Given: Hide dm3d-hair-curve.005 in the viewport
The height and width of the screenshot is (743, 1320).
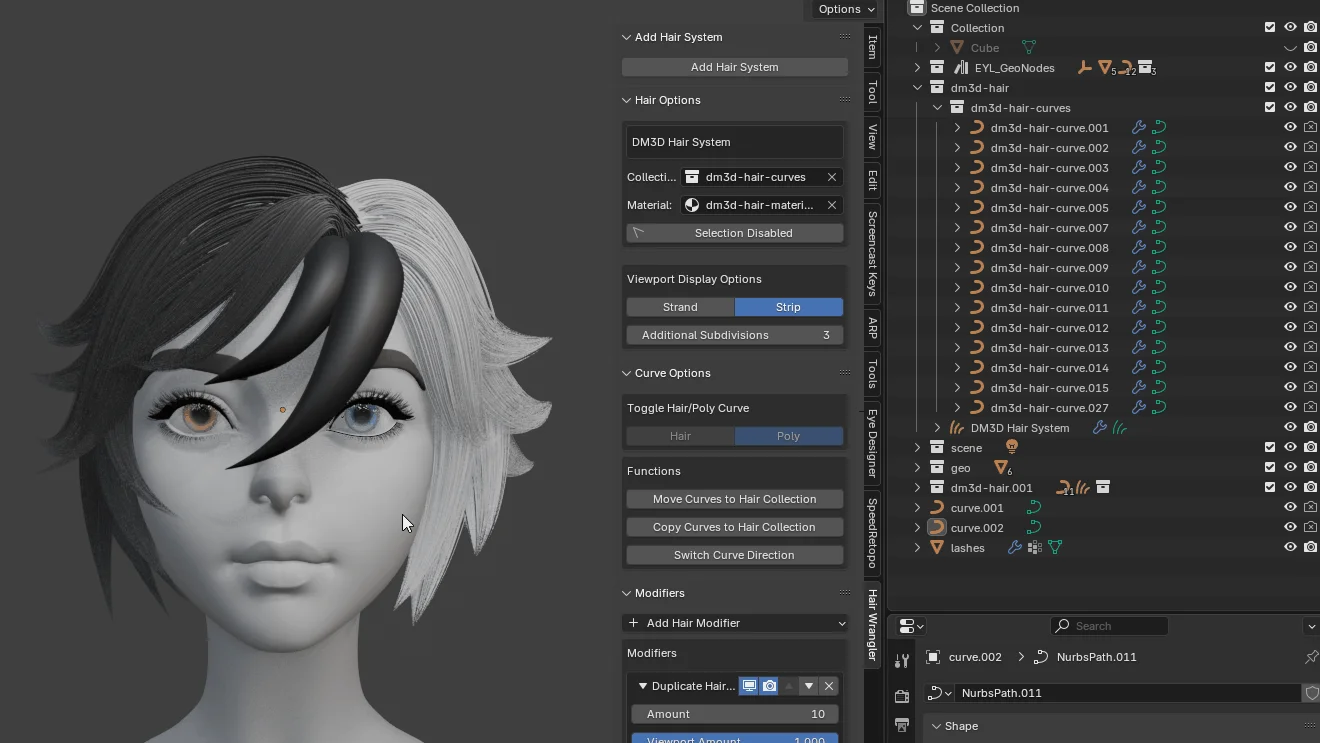Looking at the screenshot, I should coord(1290,207).
